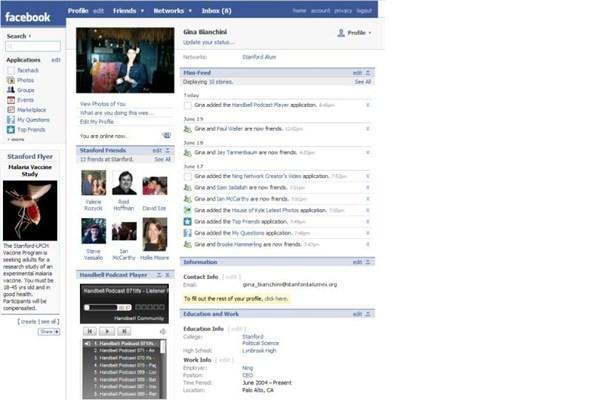The width and height of the screenshot is (600, 400).
Task: Click home link in top bar
Action: point(299,11)
